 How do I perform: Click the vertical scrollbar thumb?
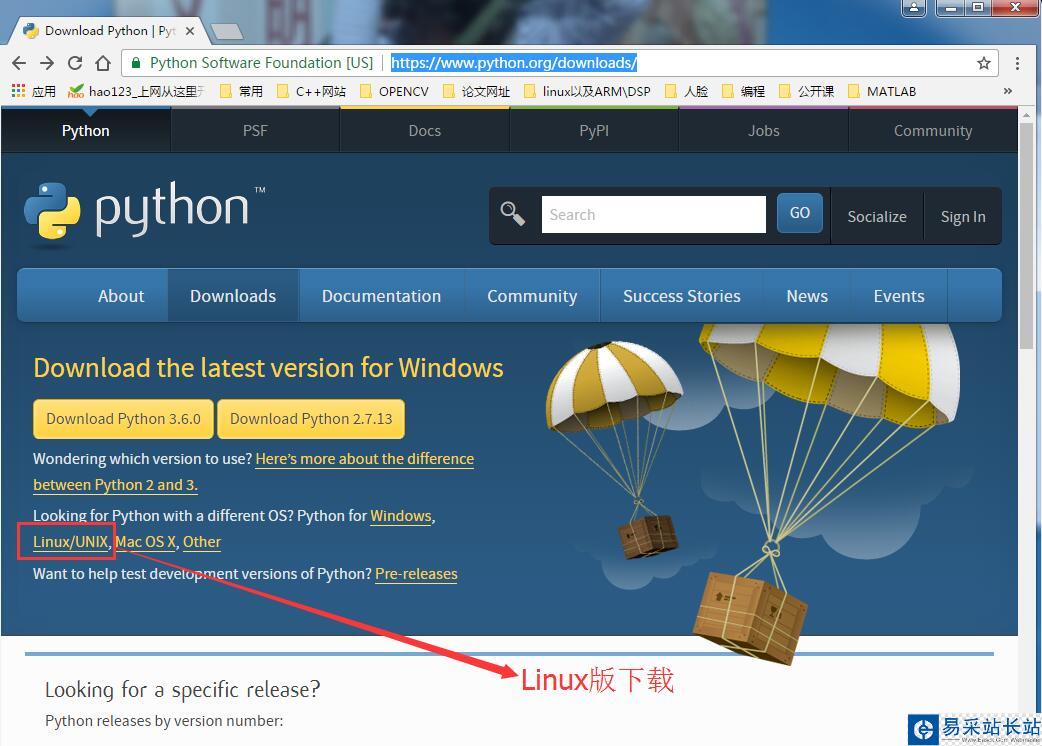pyautogui.click(x=1027, y=237)
